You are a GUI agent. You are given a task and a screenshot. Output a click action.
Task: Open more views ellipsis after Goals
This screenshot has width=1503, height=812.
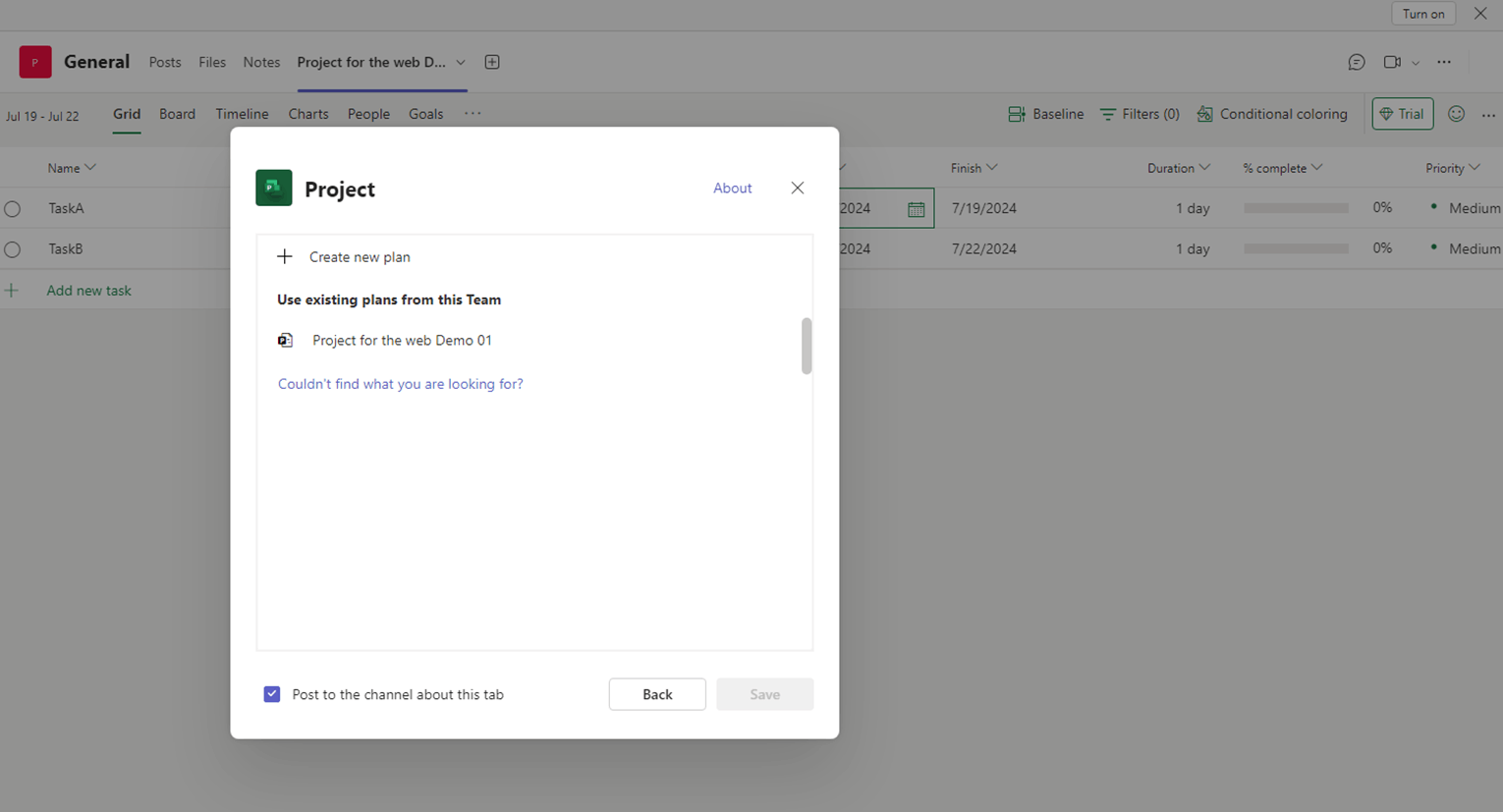[473, 114]
